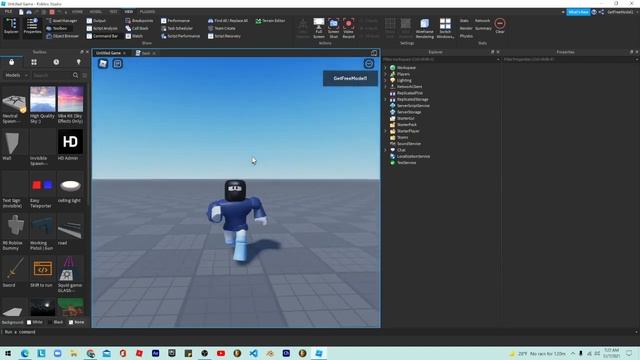640x360 pixels.
Task: Show Stats display option
Action: 464,20
